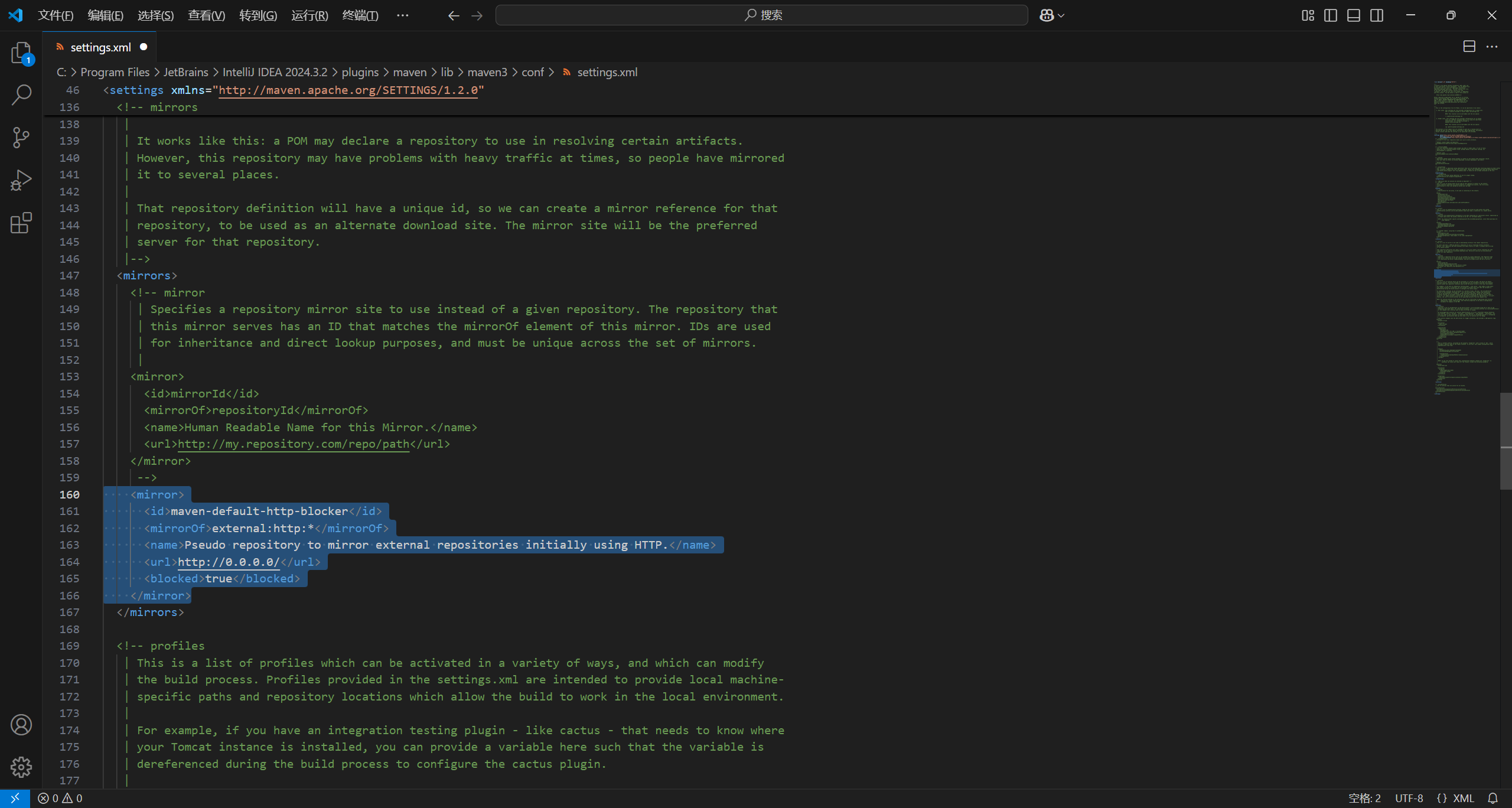
Task: Click sticky scroll line 136 mirrors comment
Action: click(x=157, y=107)
